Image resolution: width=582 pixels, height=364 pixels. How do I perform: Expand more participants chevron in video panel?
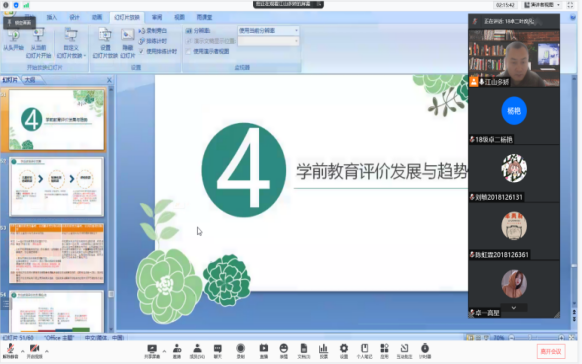point(514,308)
